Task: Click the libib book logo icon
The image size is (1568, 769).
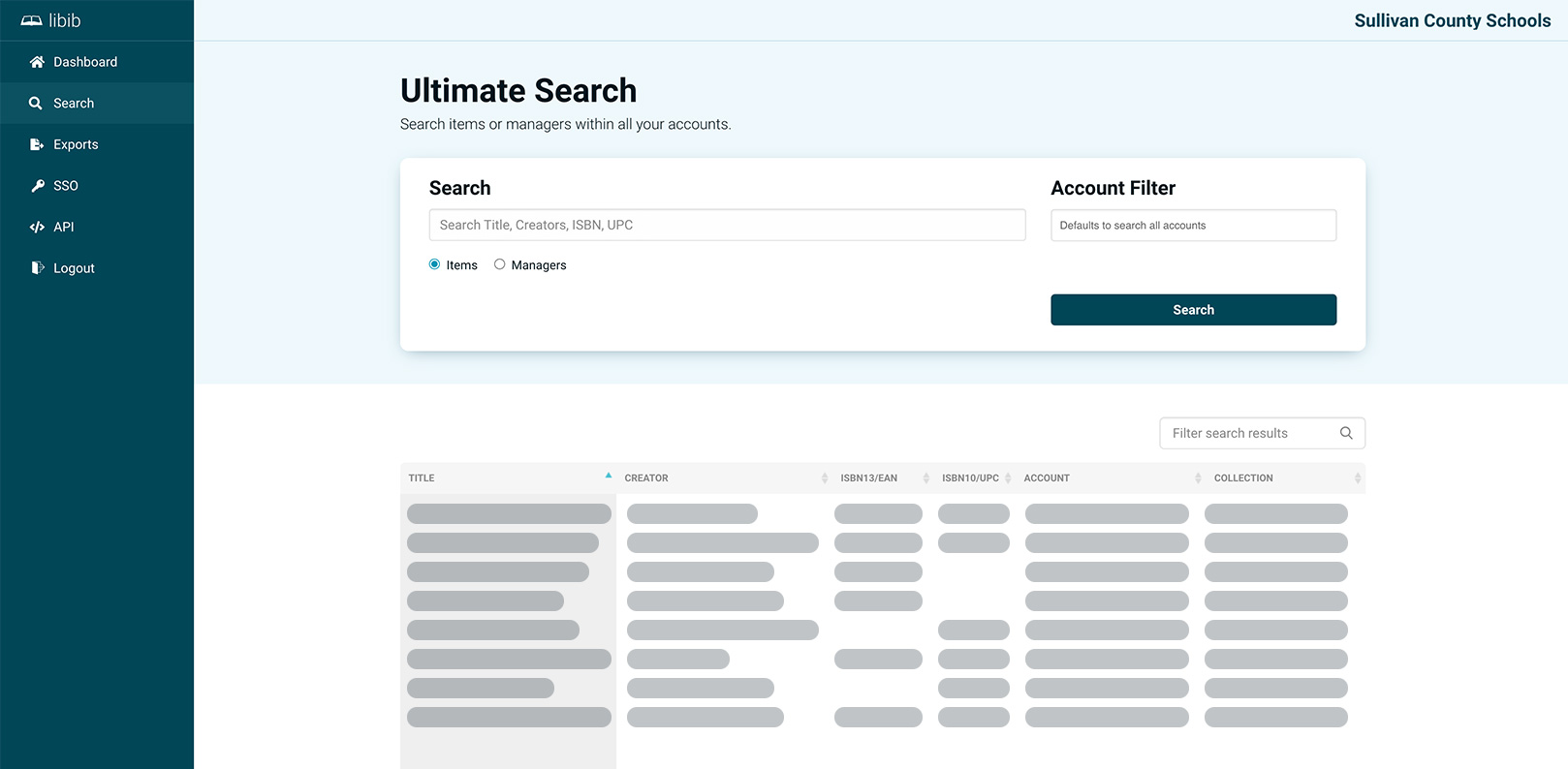Action: point(32,20)
